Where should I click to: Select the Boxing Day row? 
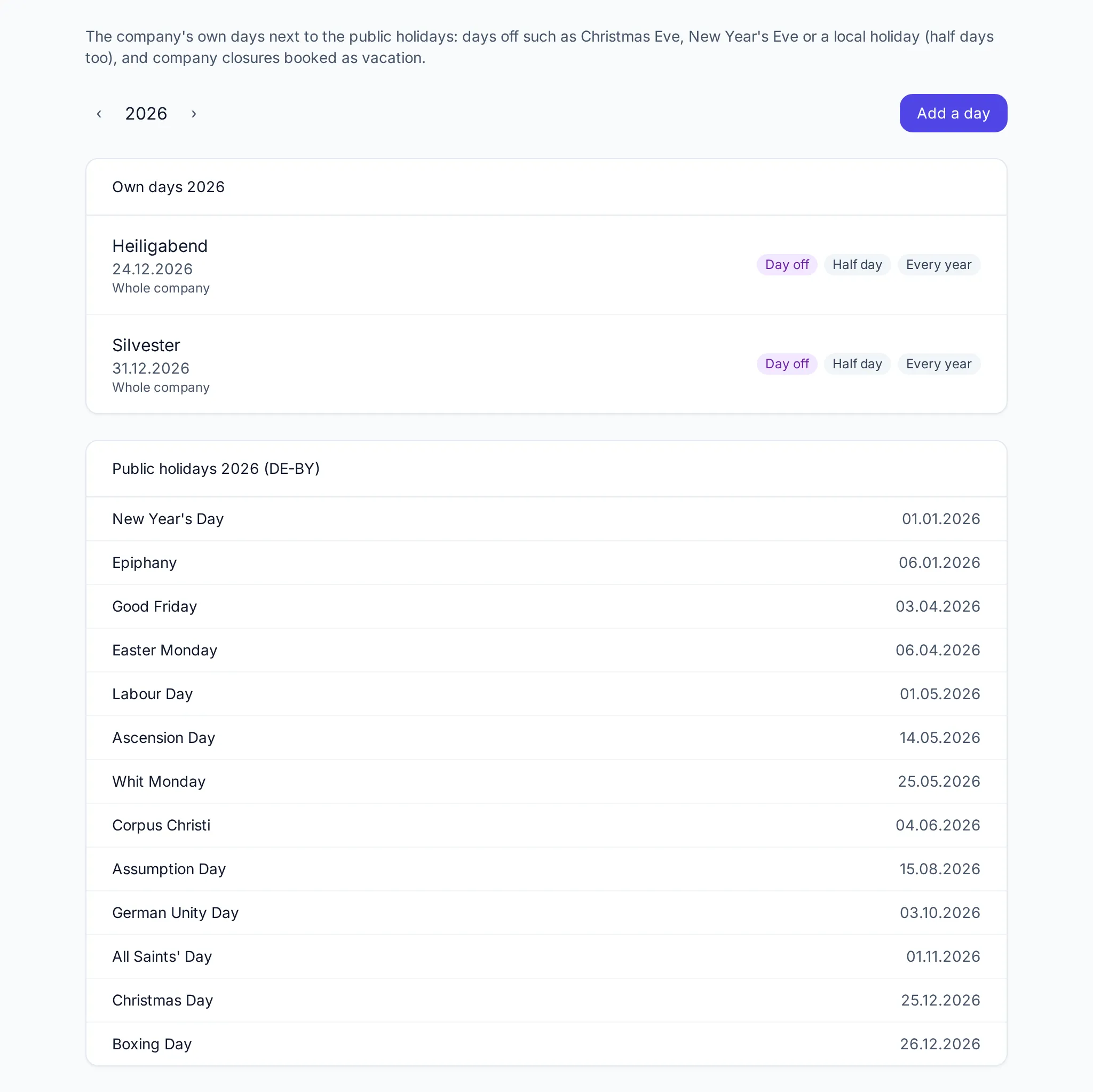546,1044
